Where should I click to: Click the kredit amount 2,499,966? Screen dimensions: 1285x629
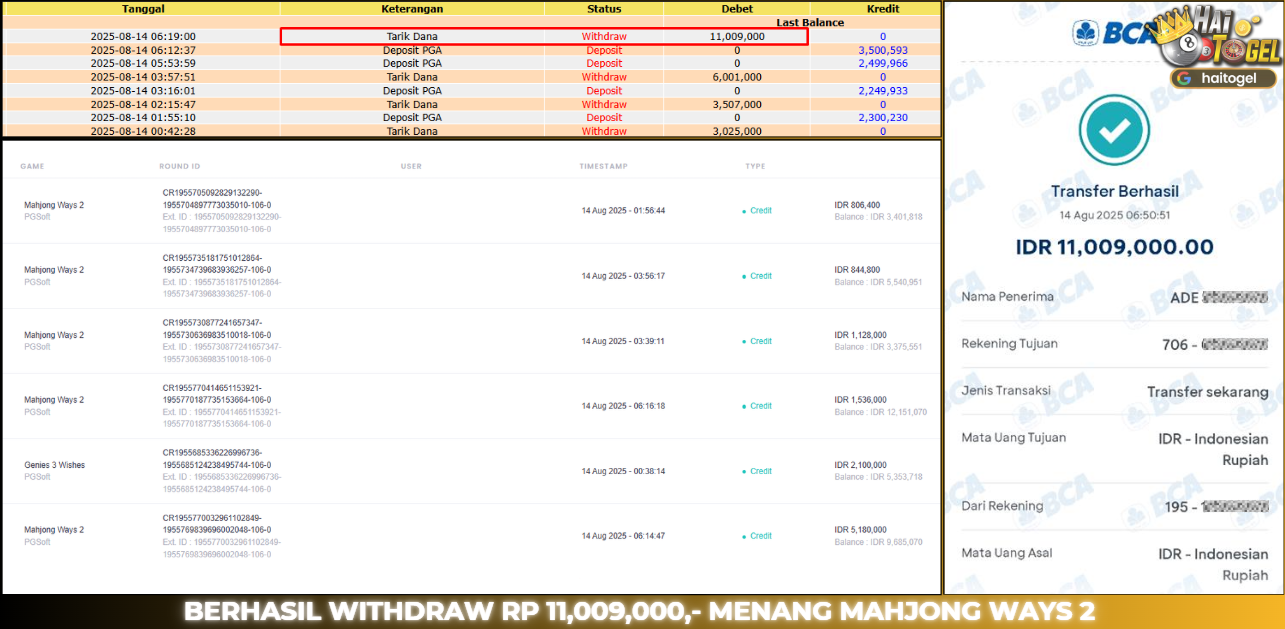[883, 63]
